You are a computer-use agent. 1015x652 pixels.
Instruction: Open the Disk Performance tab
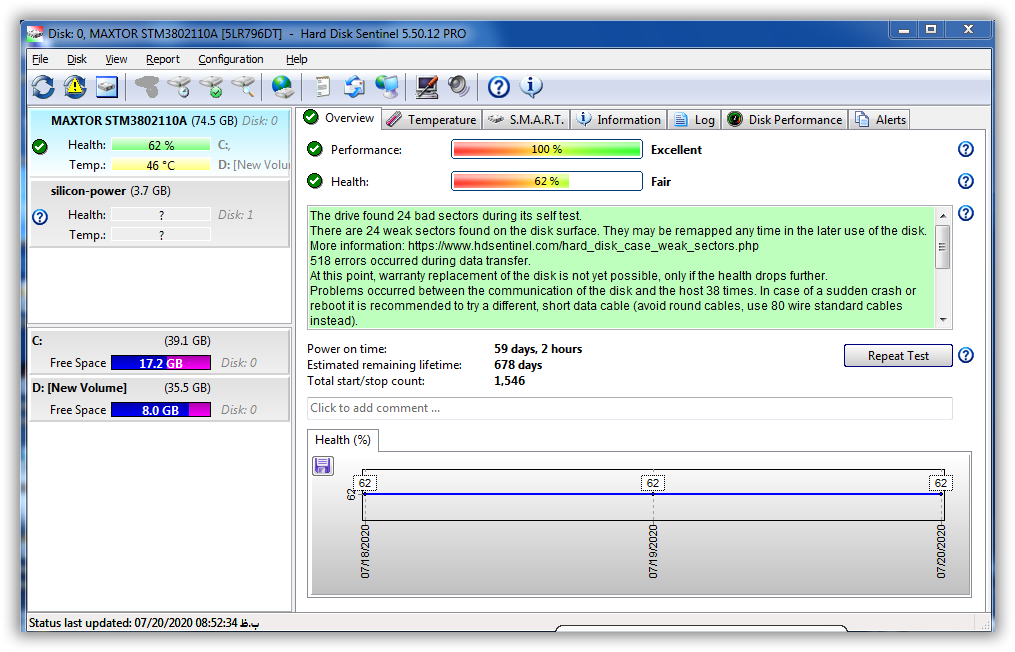point(785,120)
